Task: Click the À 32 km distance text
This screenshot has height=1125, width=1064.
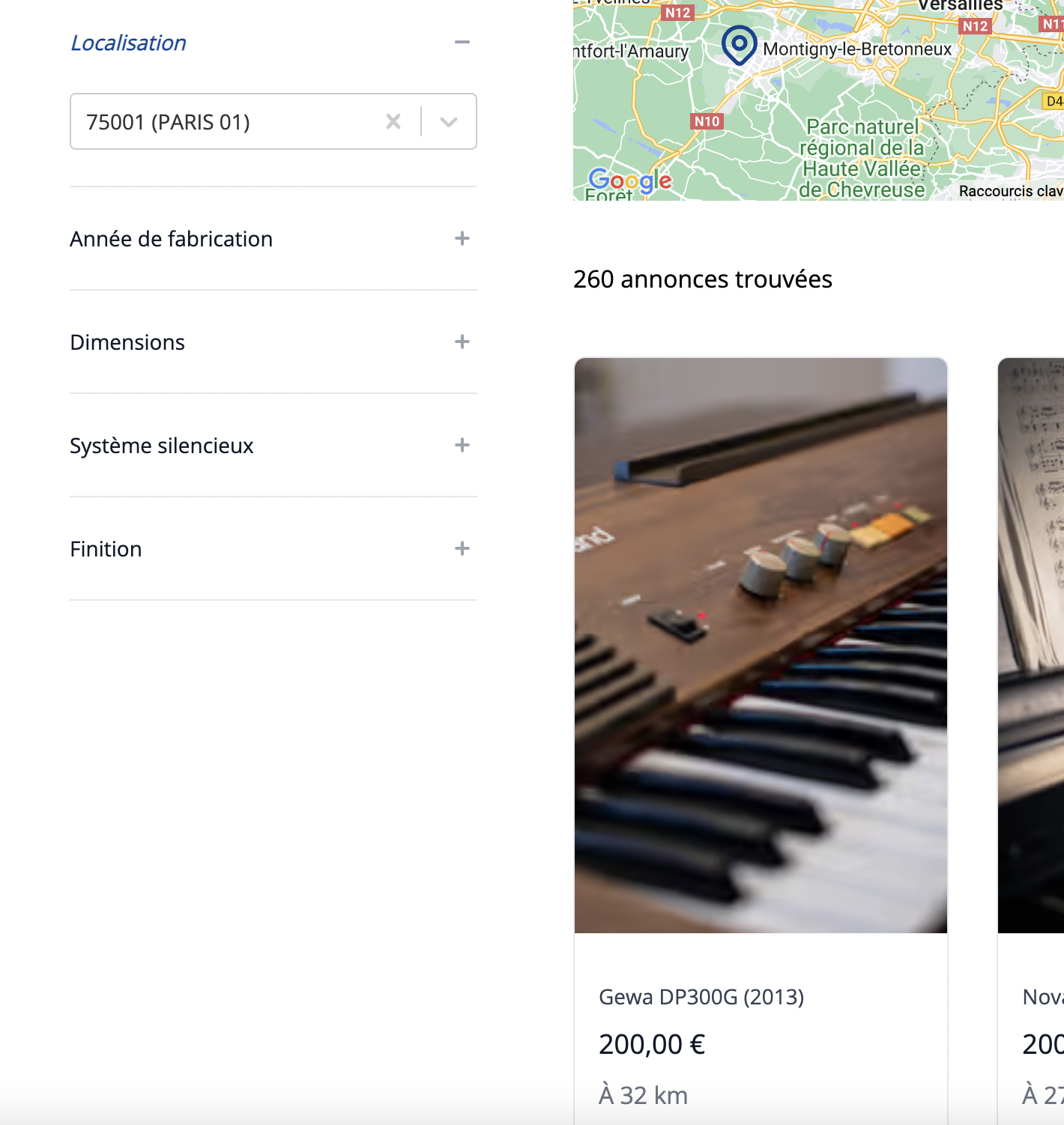Action: [643, 1095]
